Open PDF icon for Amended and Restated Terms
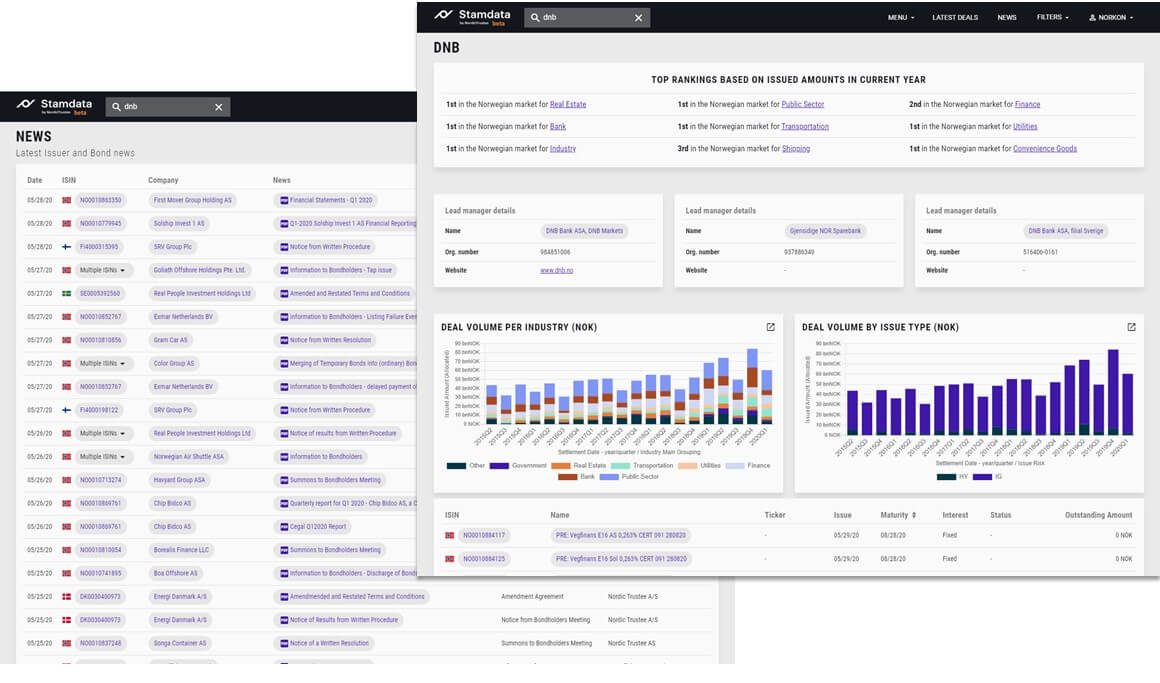The height and width of the screenshot is (683, 1160). (x=284, y=294)
